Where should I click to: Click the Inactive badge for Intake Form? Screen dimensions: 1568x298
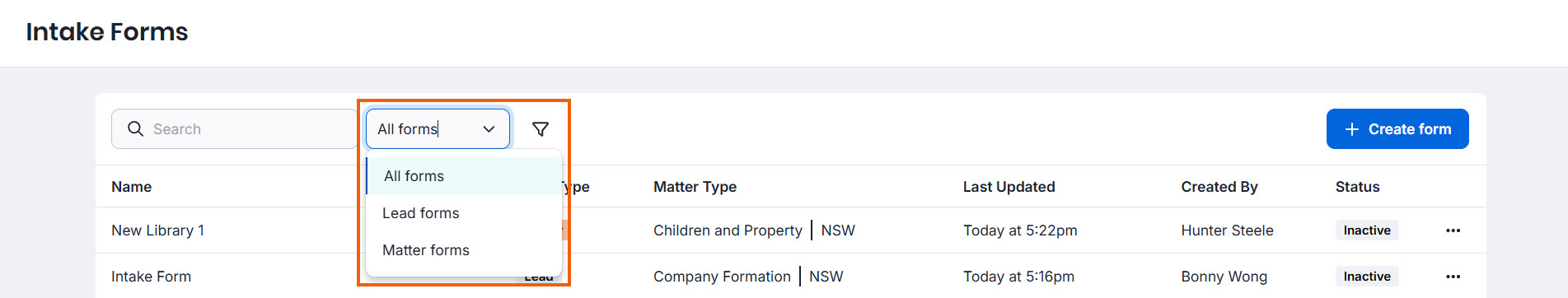pyautogui.click(x=1367, y=277)
